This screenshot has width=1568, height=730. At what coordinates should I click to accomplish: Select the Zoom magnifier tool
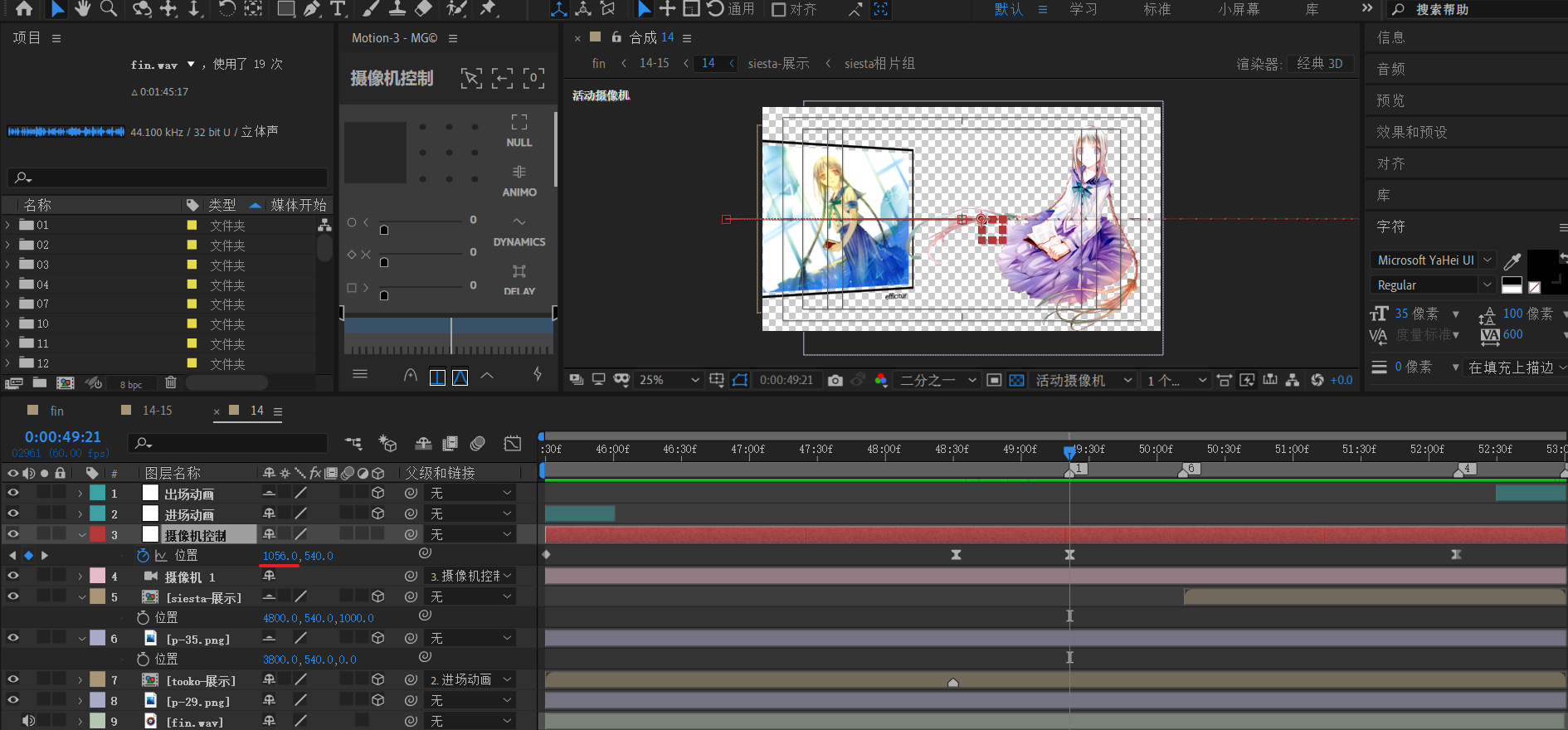point(109,8)
